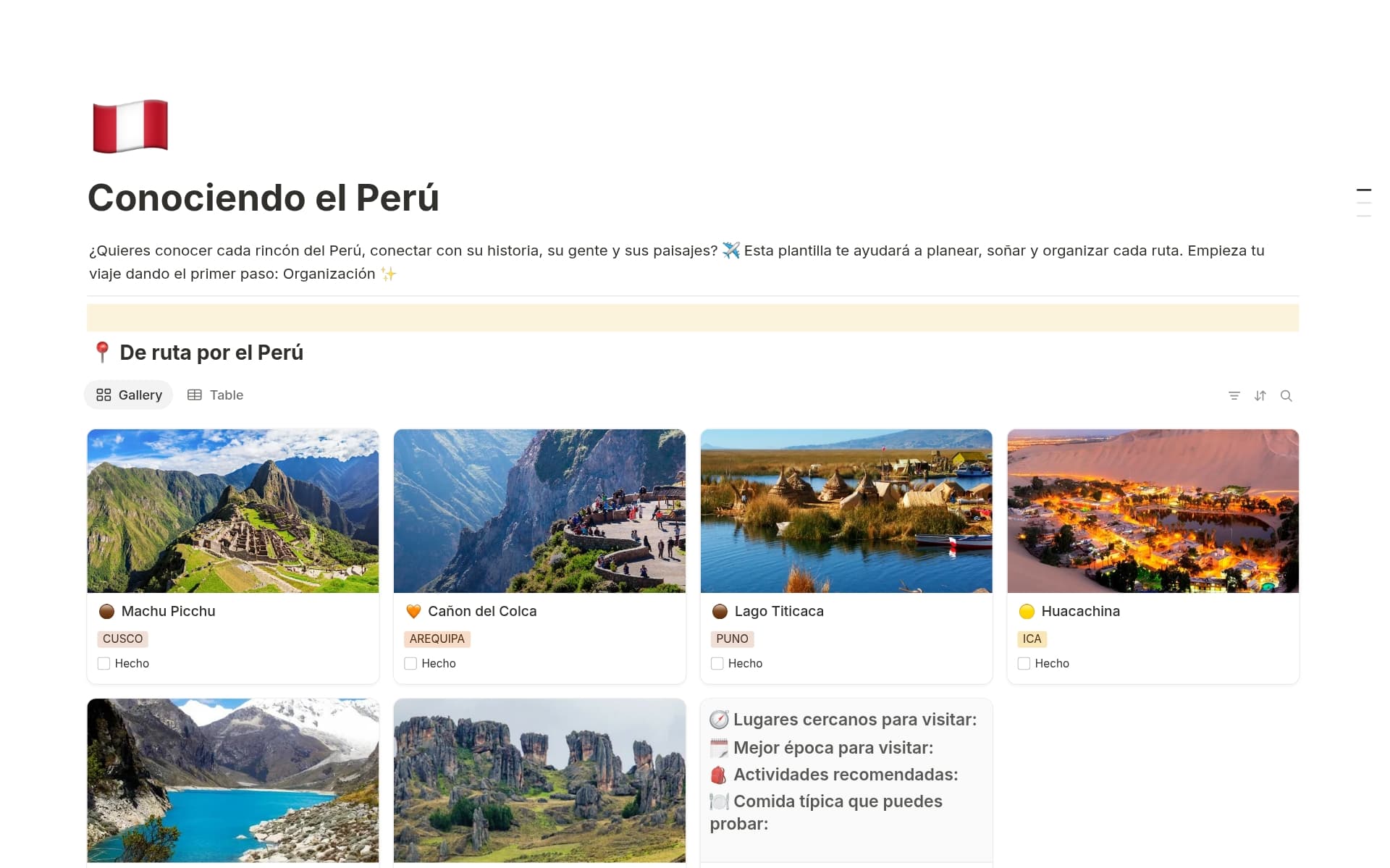The image size is (1390, 868).
Task: Open the De ruta por el Perú database title
Action: [x=211, y=353]
